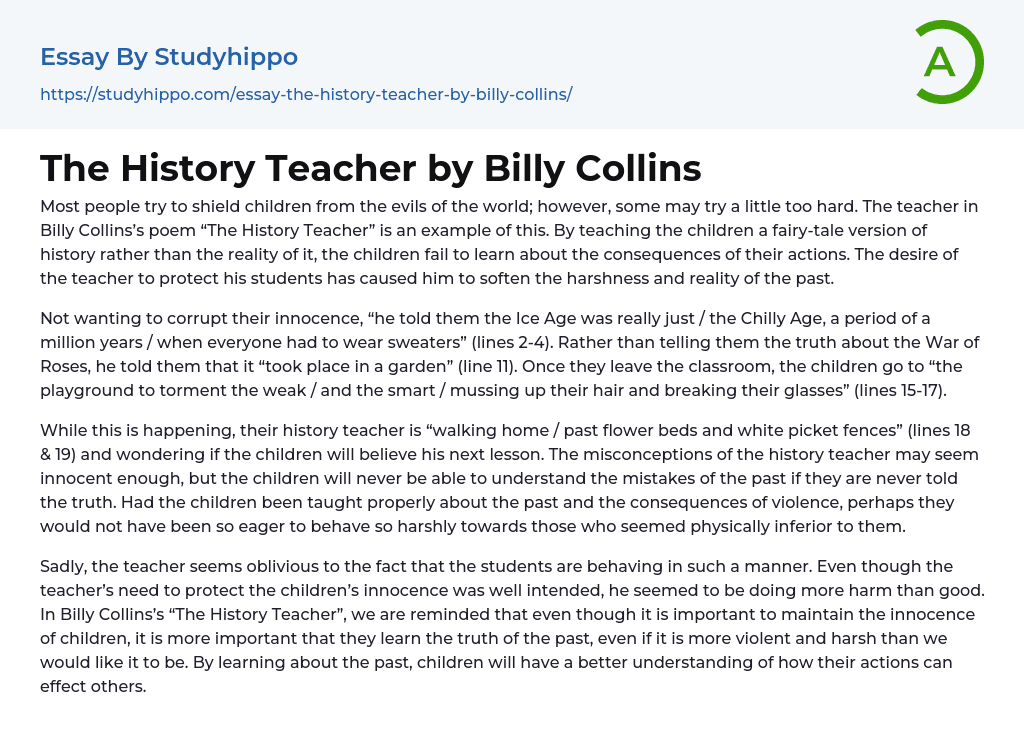
Task: Click the green Studyhippo A logo
Action: (x=948, y=62)
